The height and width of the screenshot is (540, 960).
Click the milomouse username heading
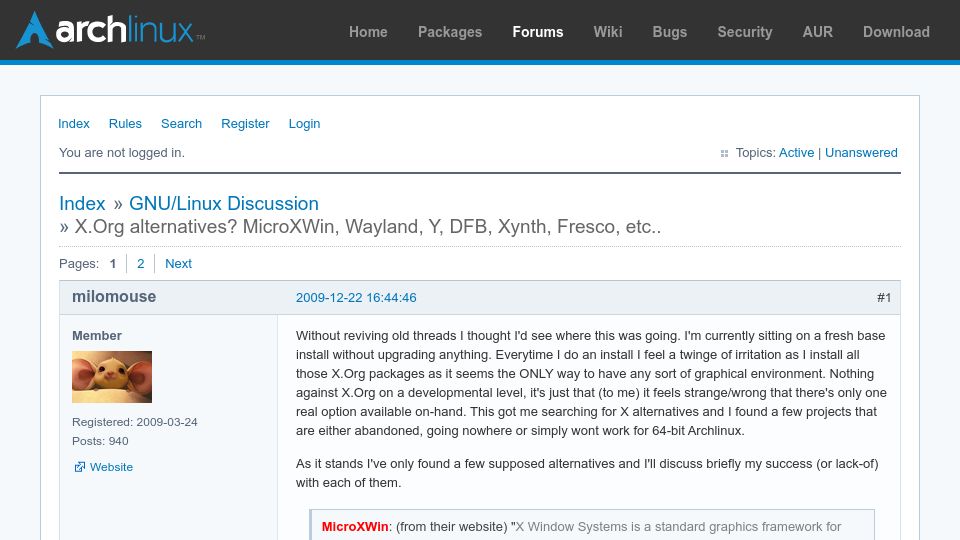pyautogui.click(x=114, y=297)
